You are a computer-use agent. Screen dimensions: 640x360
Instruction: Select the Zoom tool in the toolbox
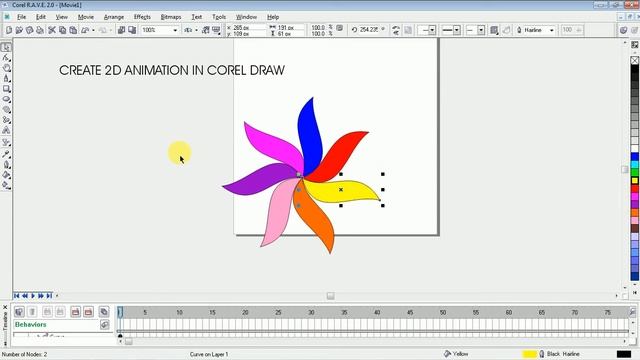[6, 68]
